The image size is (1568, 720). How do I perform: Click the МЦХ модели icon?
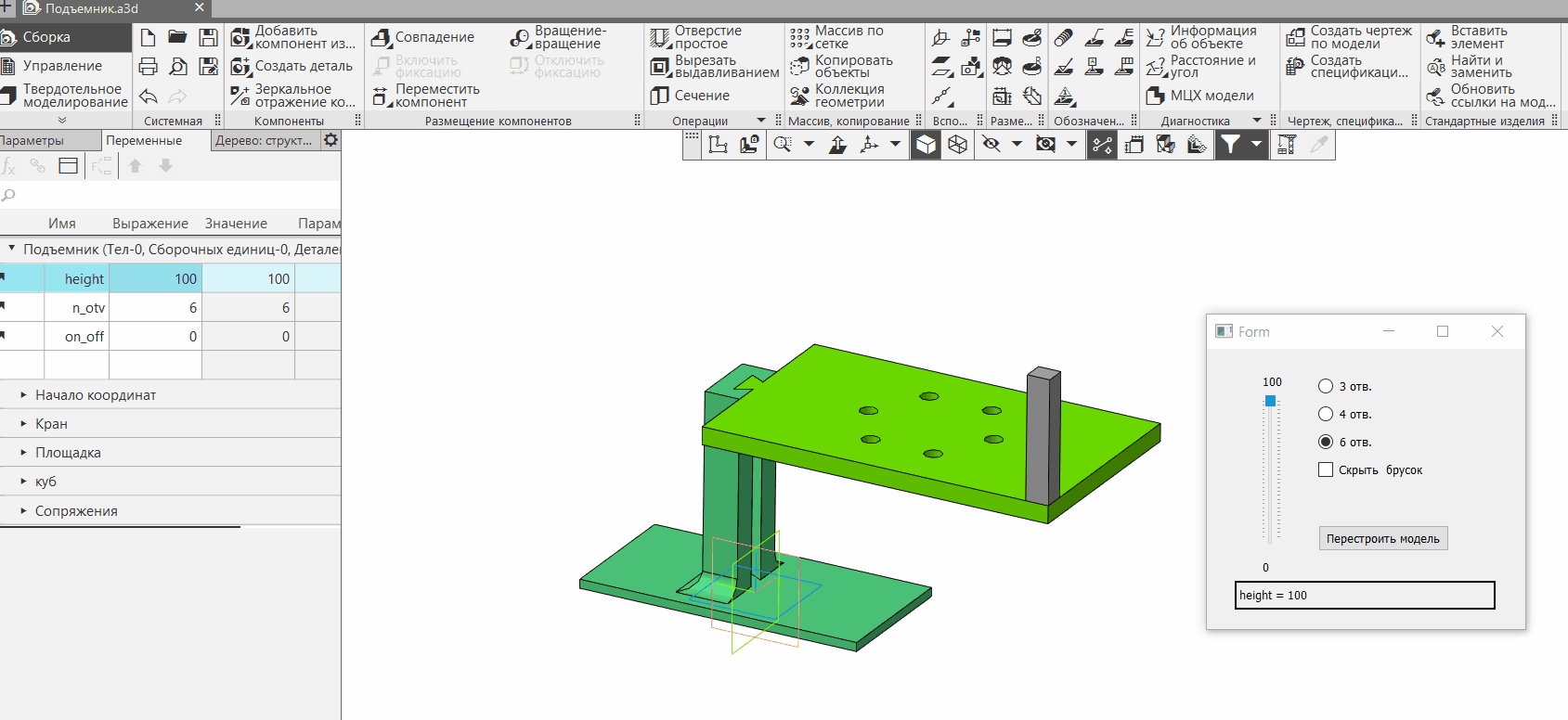(1200, 96)
